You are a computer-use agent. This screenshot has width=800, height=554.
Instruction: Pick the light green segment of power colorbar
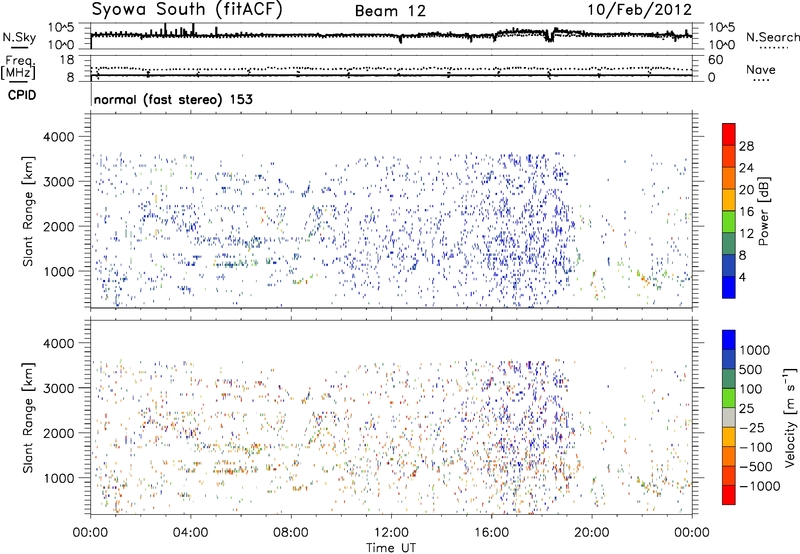click(x=729, y=221)
